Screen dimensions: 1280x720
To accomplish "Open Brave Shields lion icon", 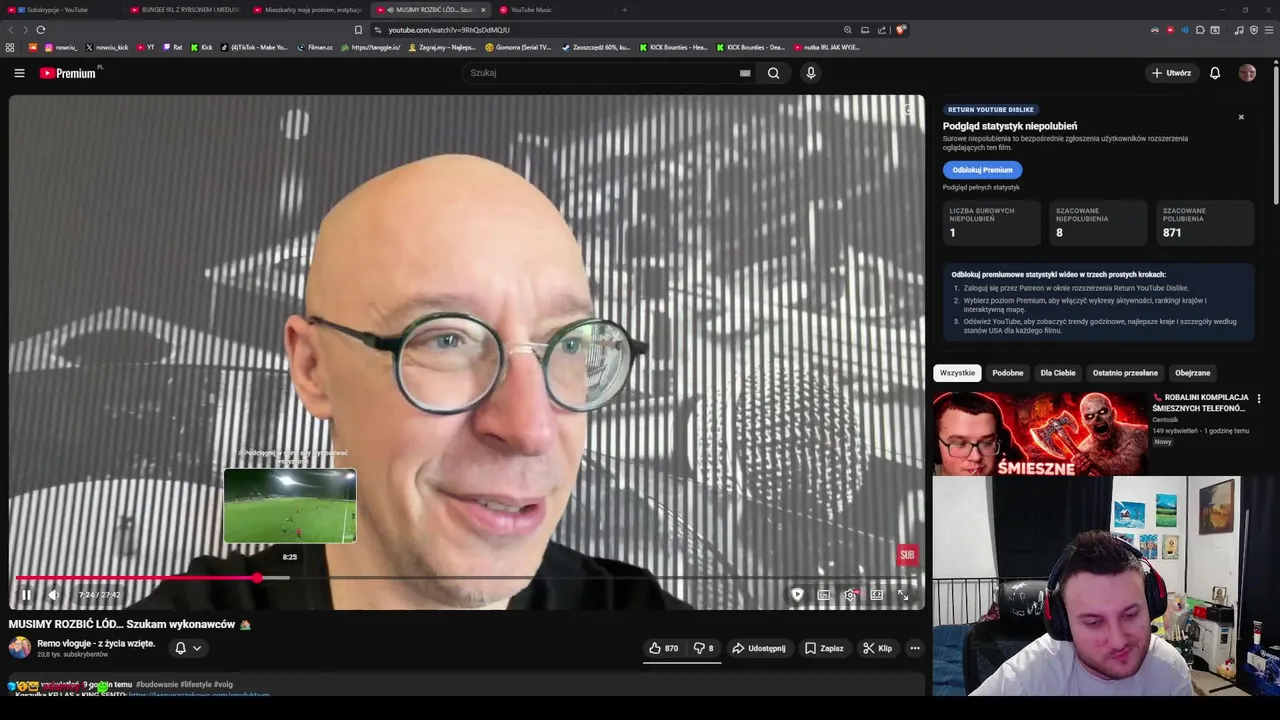I will 901,30.
